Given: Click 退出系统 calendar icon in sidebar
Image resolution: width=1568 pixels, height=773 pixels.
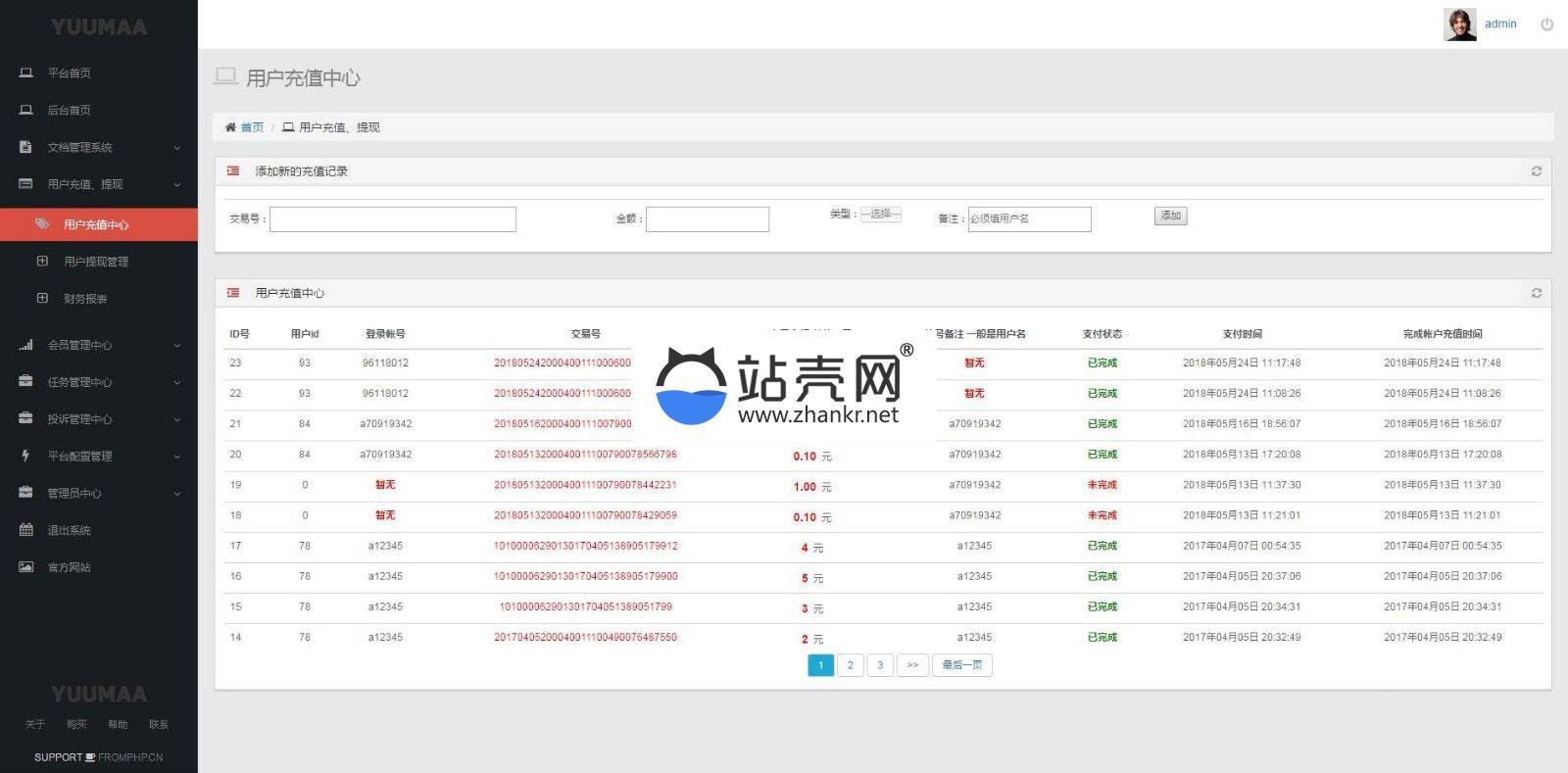Looking at the screenshot, I should [x=26, y=530].
